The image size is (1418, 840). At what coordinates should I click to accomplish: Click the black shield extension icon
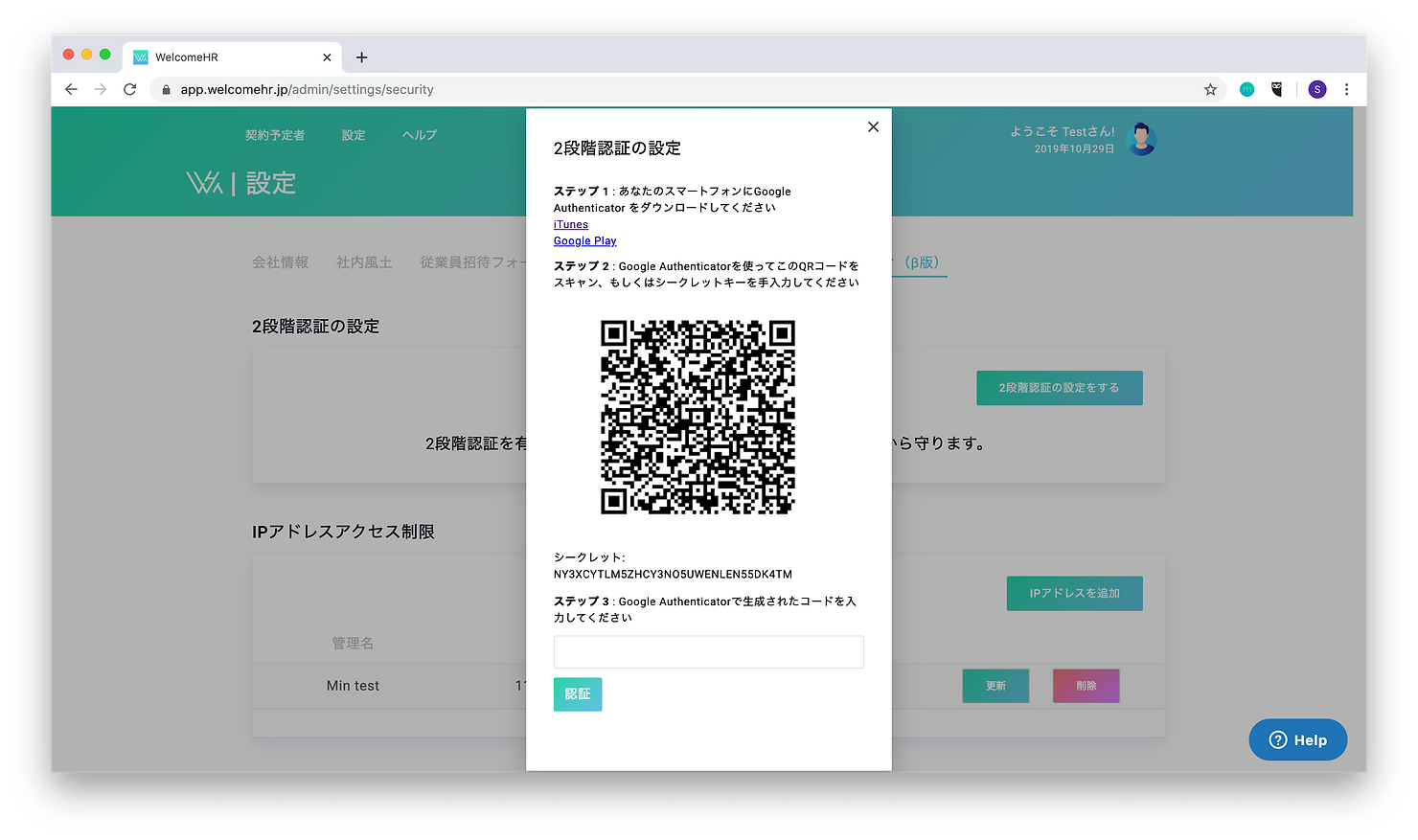tap(1276, 89)
